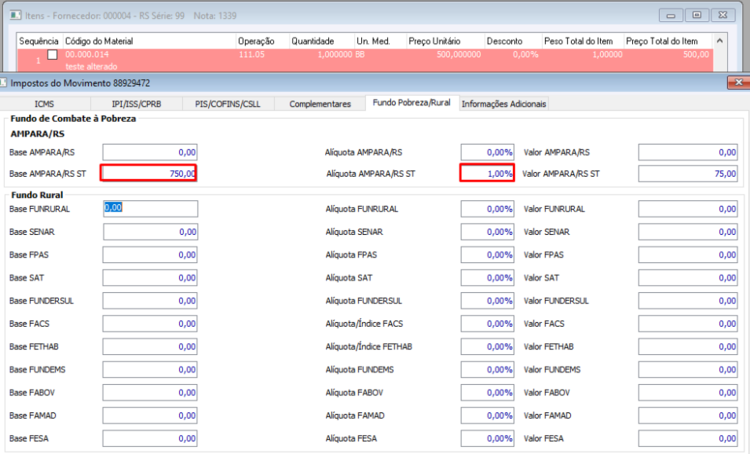Click the Base FESA field
This screenshot has width=750, height=454.
point(150,439)
